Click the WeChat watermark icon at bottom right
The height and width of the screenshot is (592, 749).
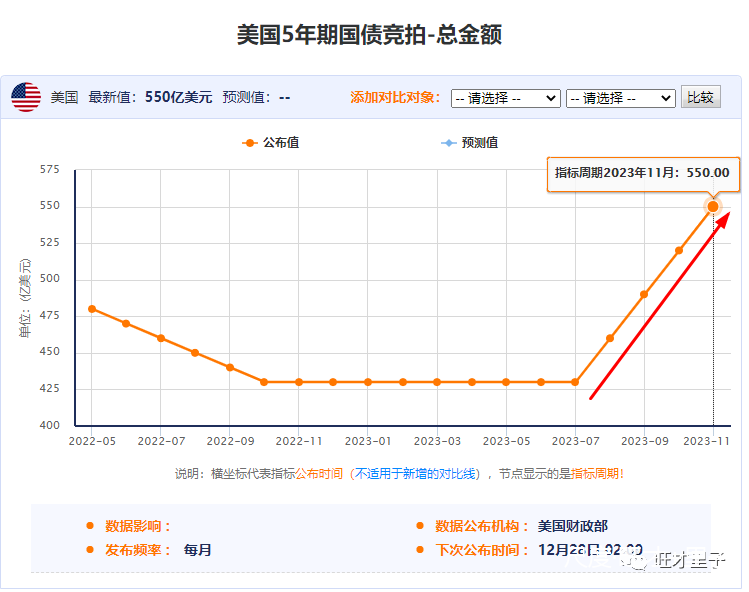coord(637,561)
